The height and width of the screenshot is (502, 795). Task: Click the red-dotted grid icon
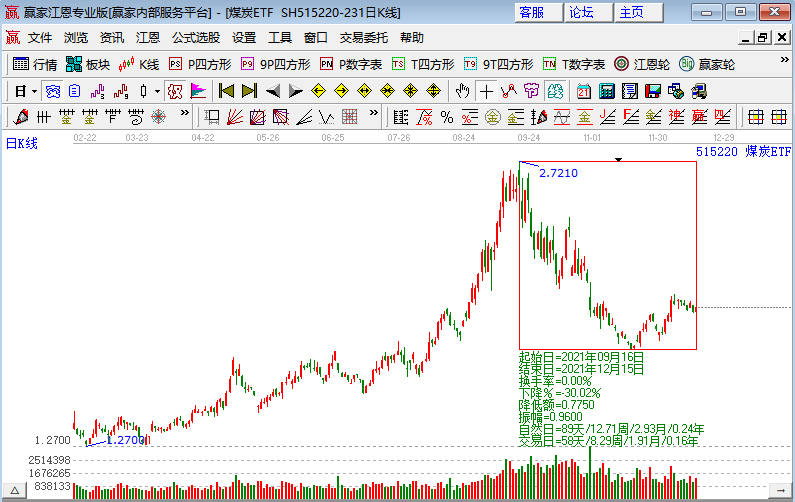350,118
